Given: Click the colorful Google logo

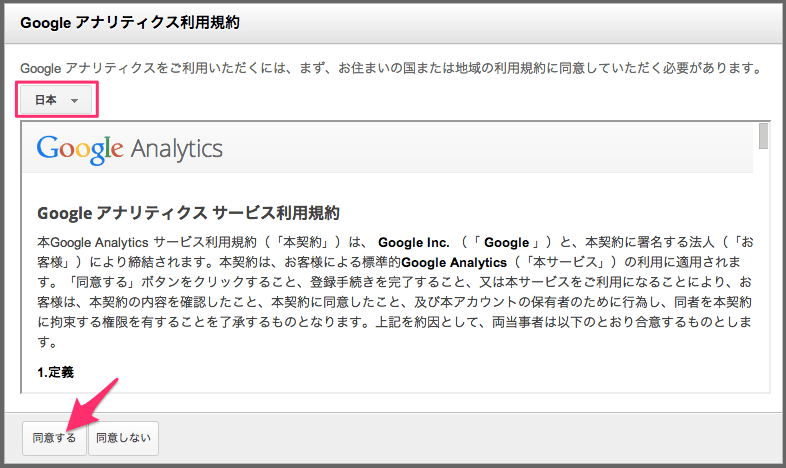Looking at the screenshot, I should [80, 149].
